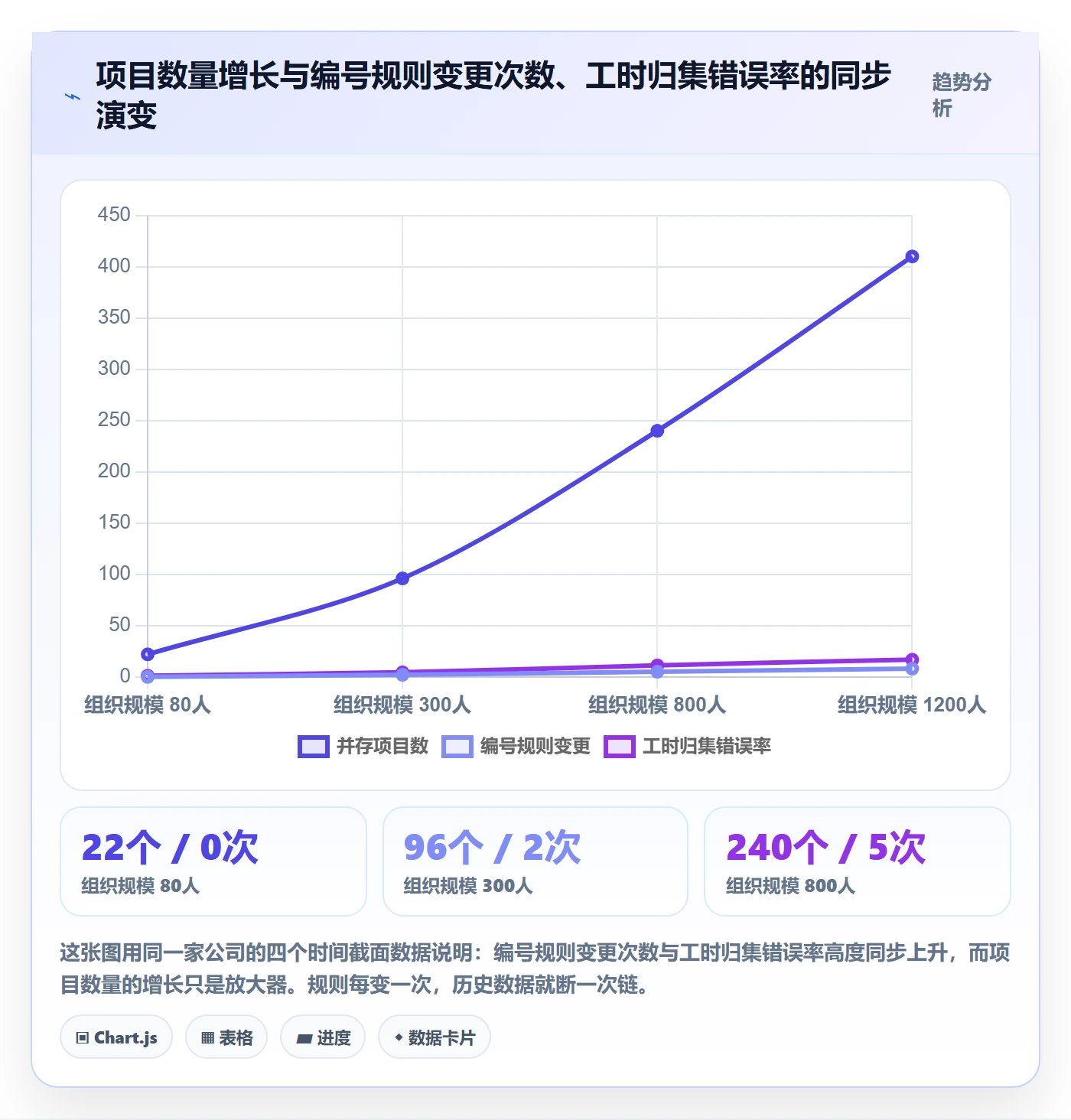The height and width of the screenshot is (1120, 1071).
Task: Click the x-axis label 组织规模 300人
Action: pos(402,705)
